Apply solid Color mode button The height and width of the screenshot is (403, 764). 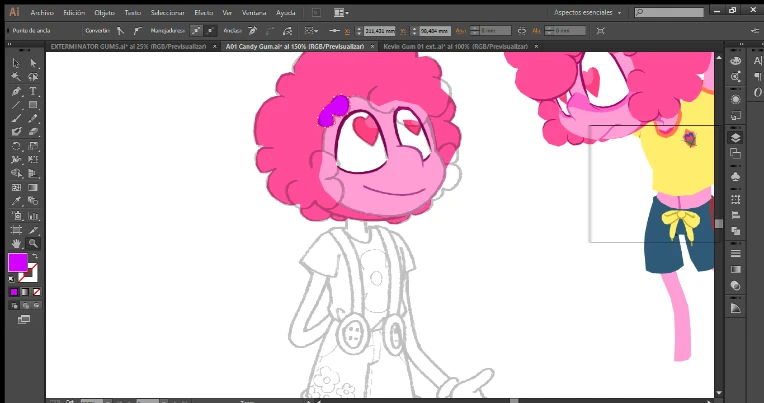pyautogui.click(x=14, y=292)
